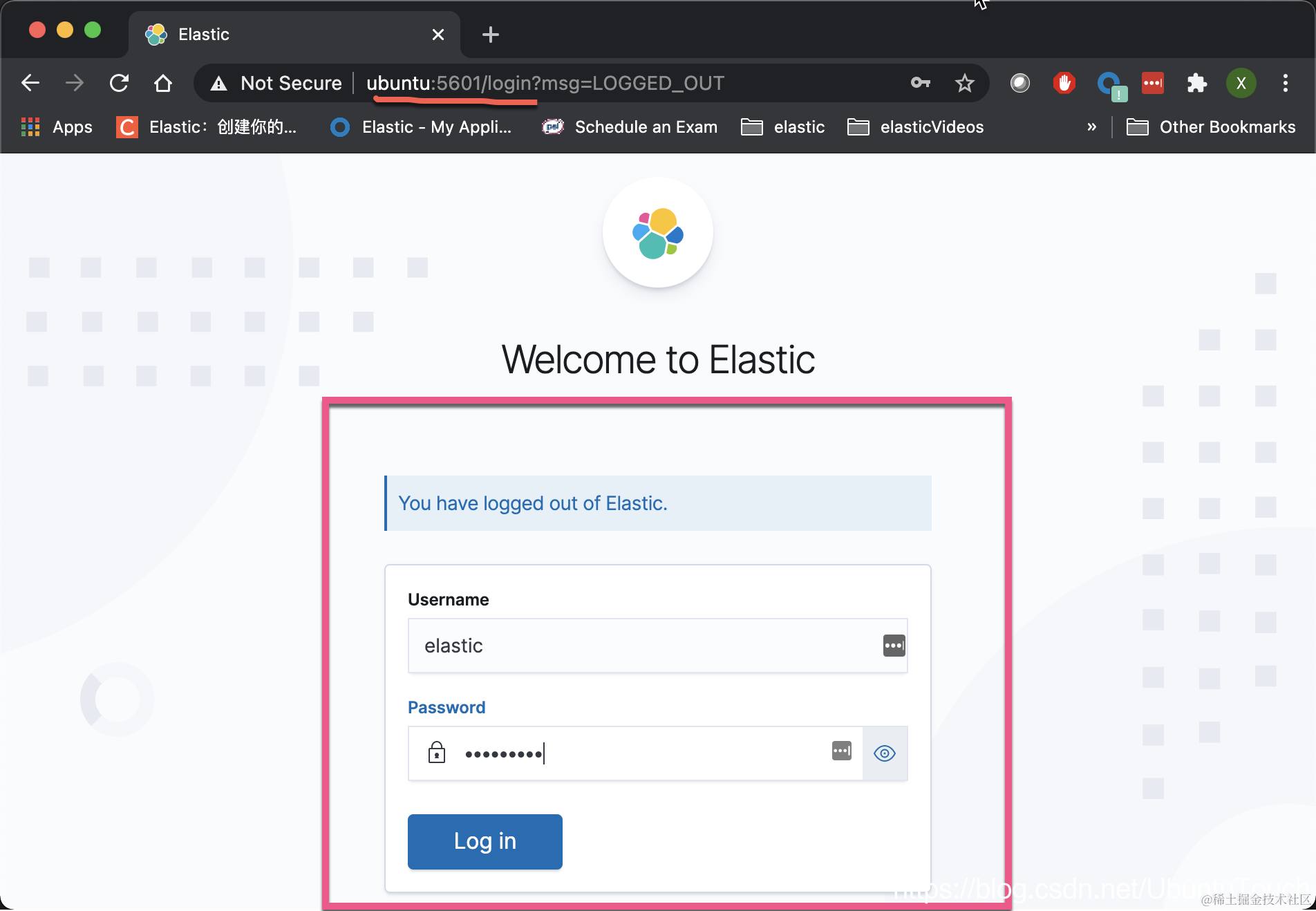The height and width of the screenshot is (911, 1316).
Task: Click the 'Welcome to Elastic' heading
Action: pos(658,359)
